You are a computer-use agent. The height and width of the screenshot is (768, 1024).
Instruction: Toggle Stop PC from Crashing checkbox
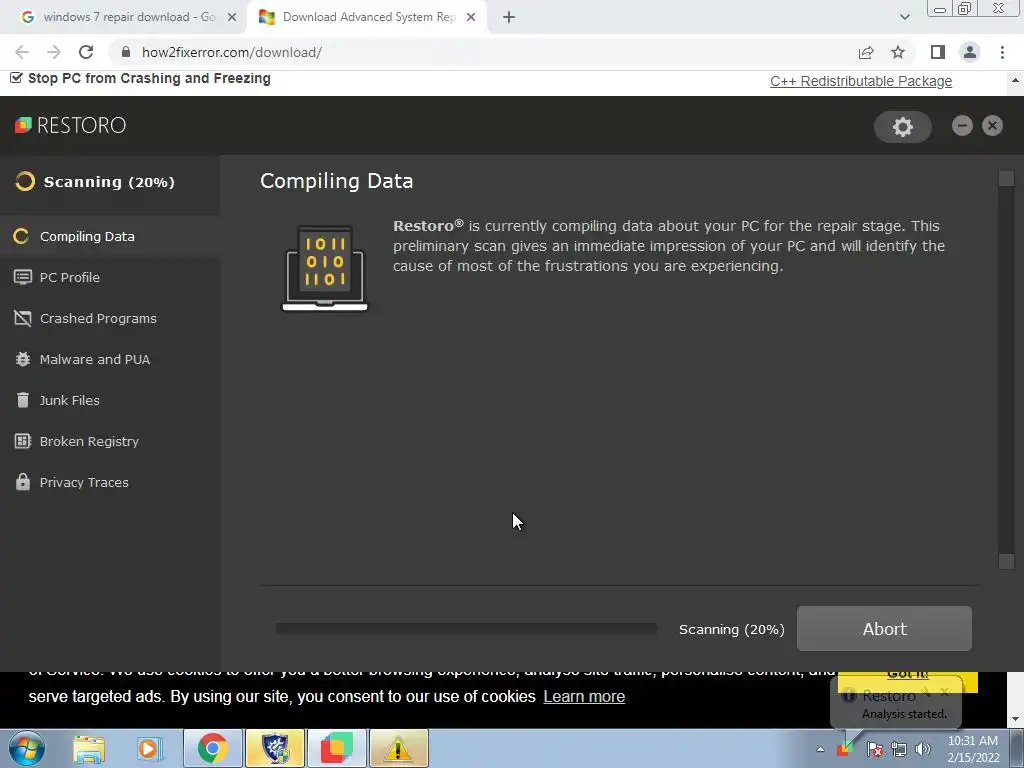tap(16, 78)
